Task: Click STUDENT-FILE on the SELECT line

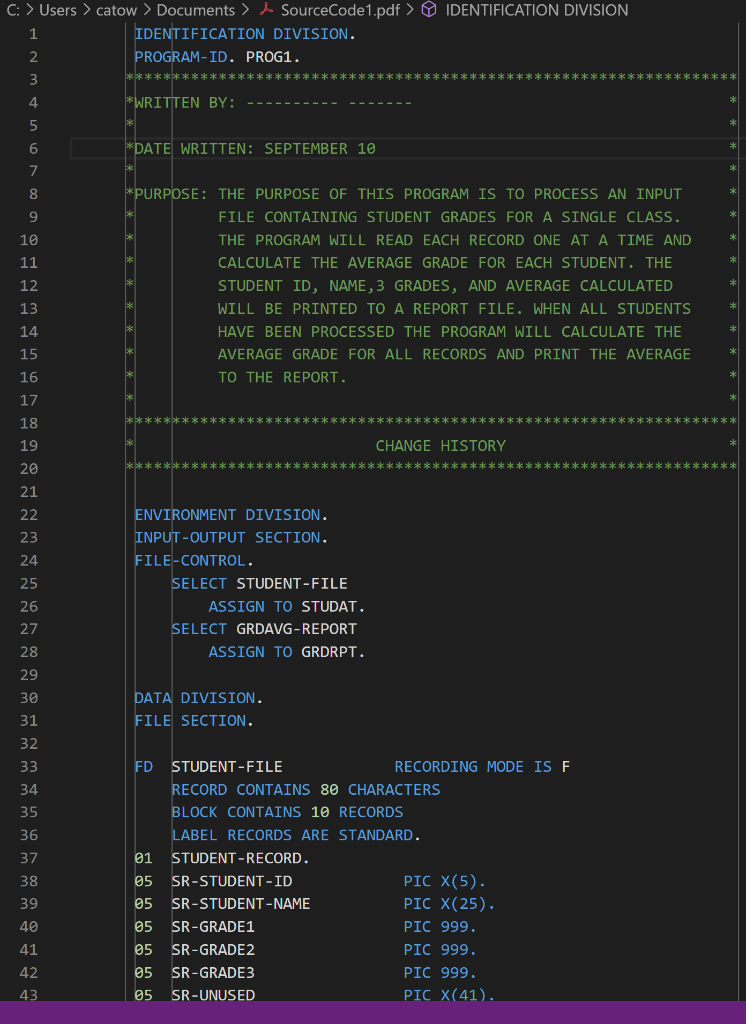Action: click(x=292, y=584)
